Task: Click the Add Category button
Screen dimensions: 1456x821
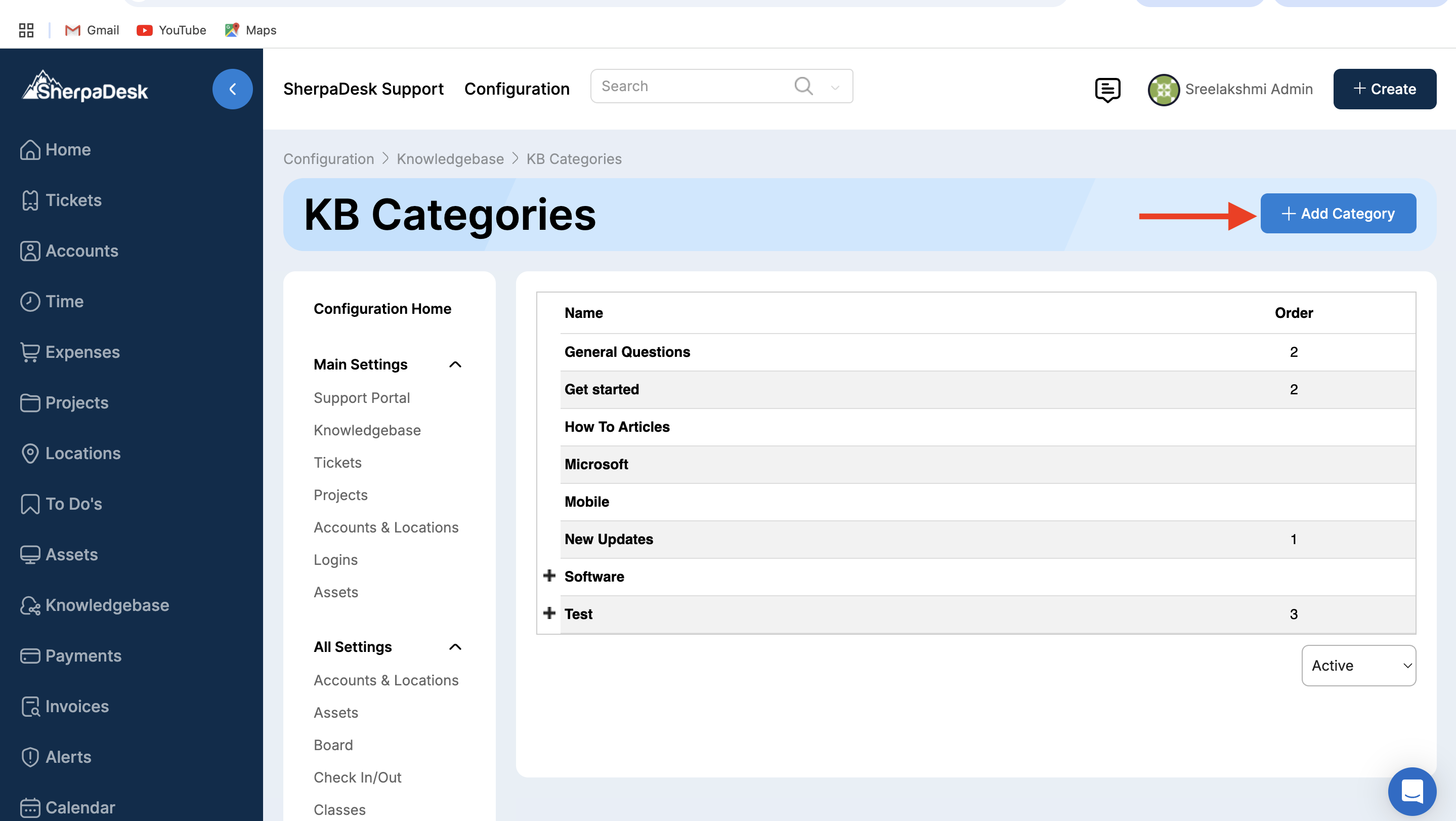Action: 1337,213
